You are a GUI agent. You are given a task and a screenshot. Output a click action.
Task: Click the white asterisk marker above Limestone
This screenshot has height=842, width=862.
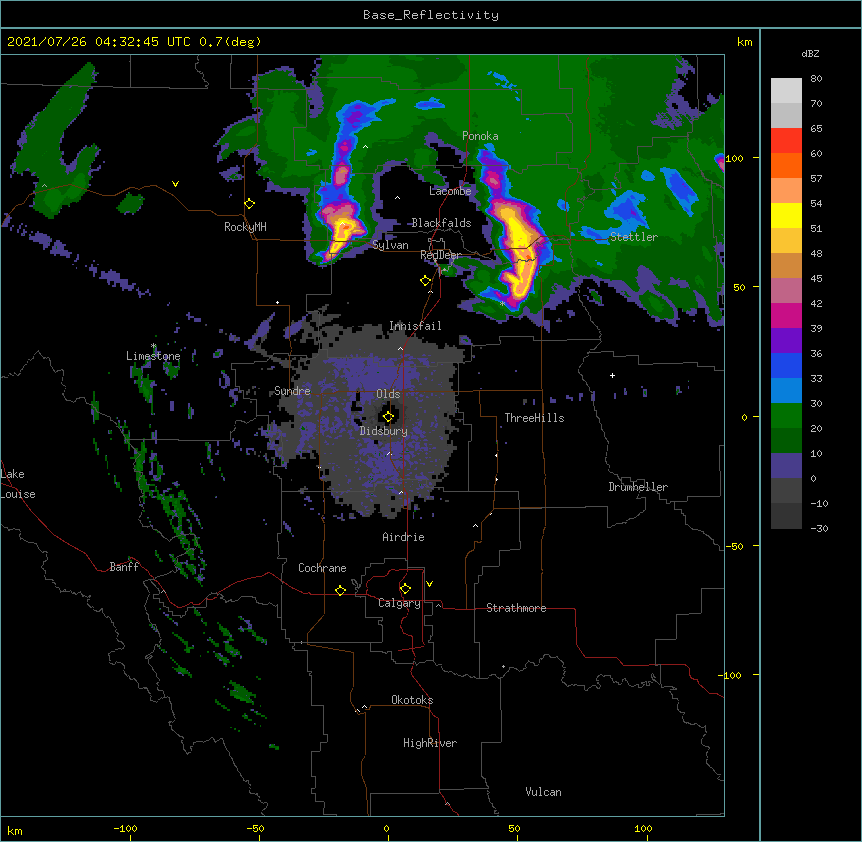(x=154, y=346)
